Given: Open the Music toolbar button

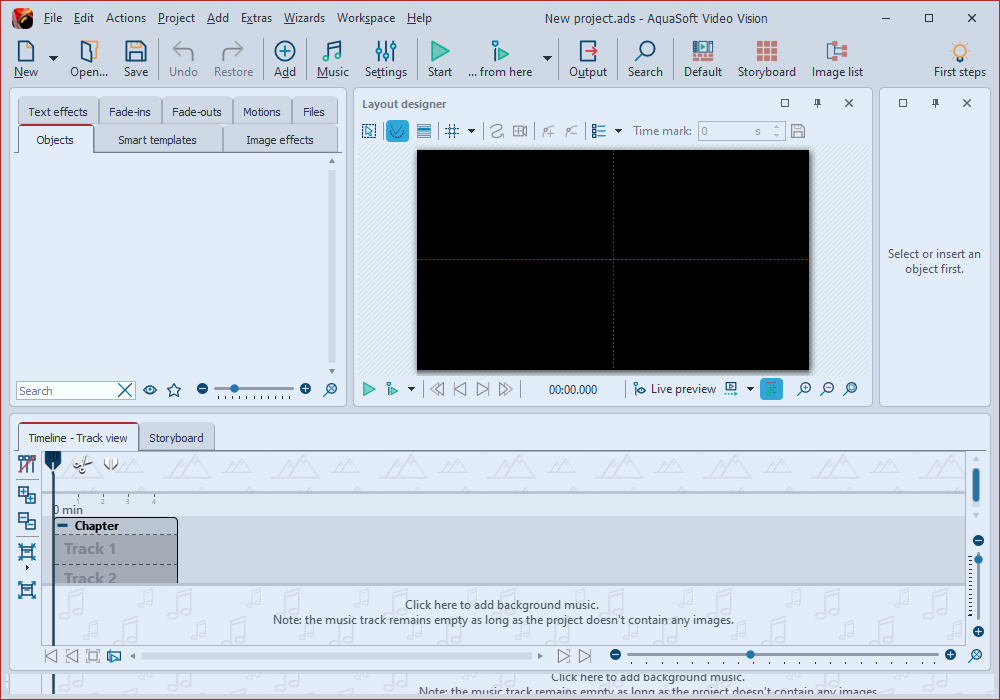Looking at the screenshot, I should 332,58.
